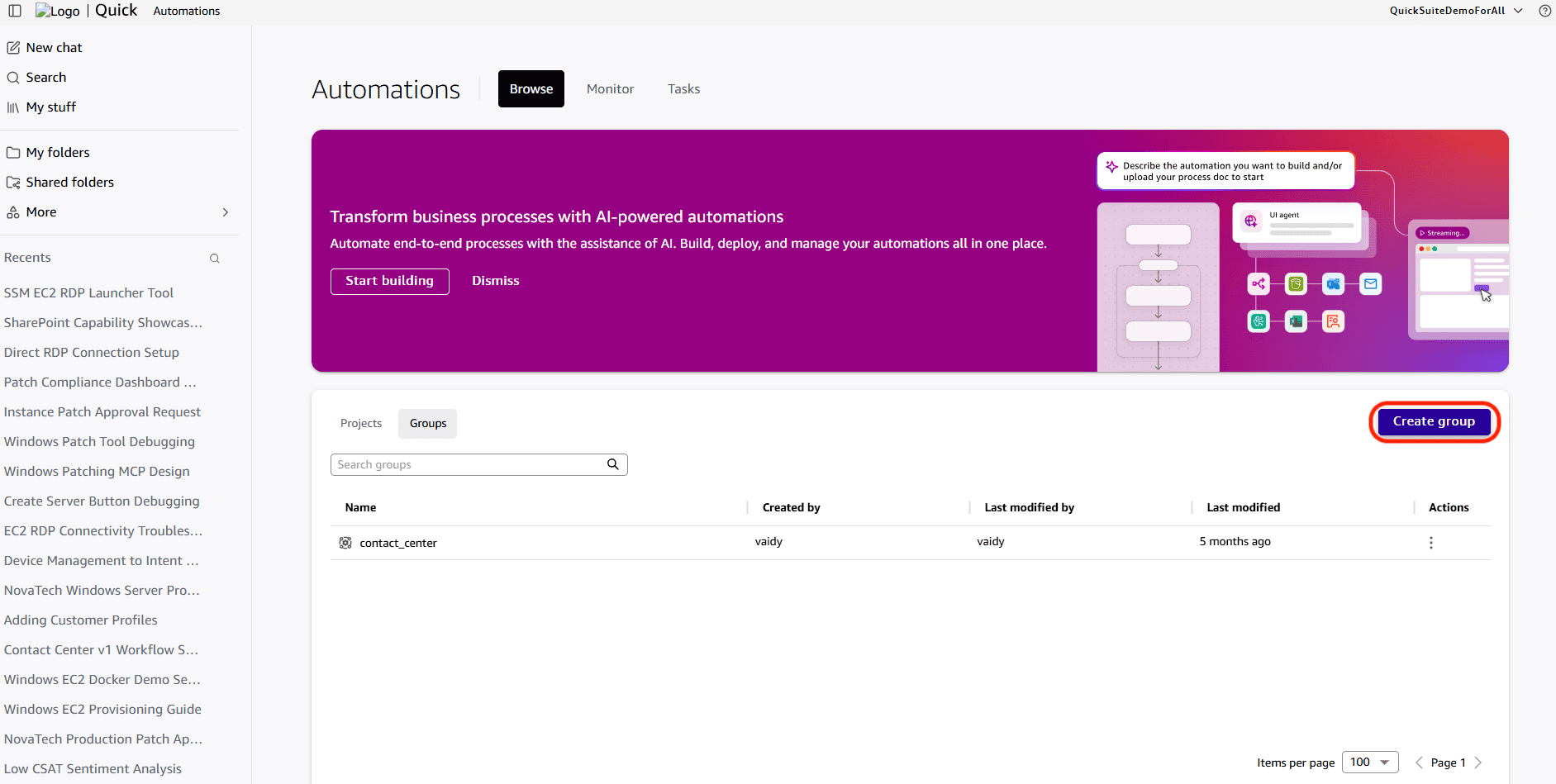Open recent Create Server Button Debugging
Viewport: 1556px width, 784px height.
coord(102,501)
